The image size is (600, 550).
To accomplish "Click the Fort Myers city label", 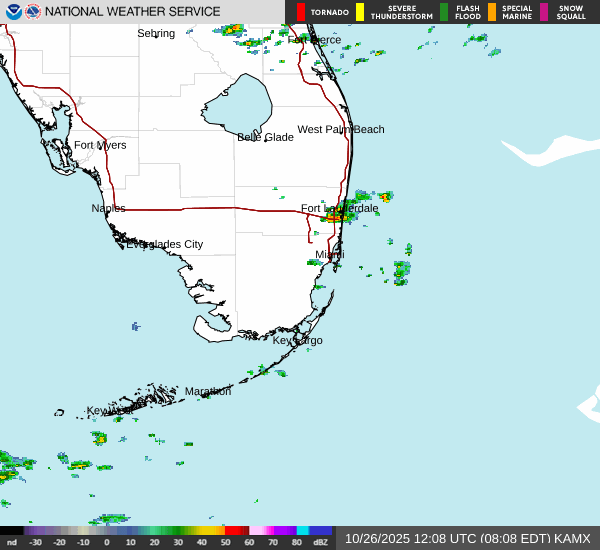I will tap(100, 145).
